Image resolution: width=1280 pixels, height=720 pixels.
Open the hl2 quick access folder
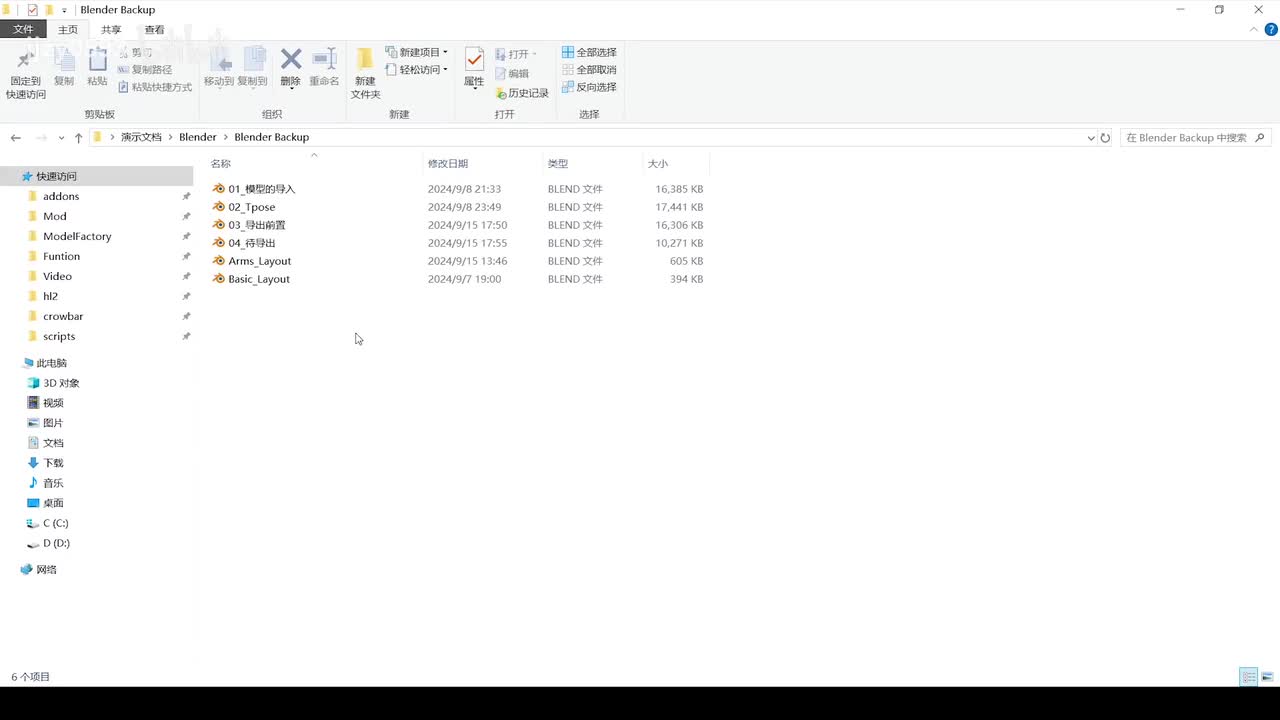click(50, 296)
